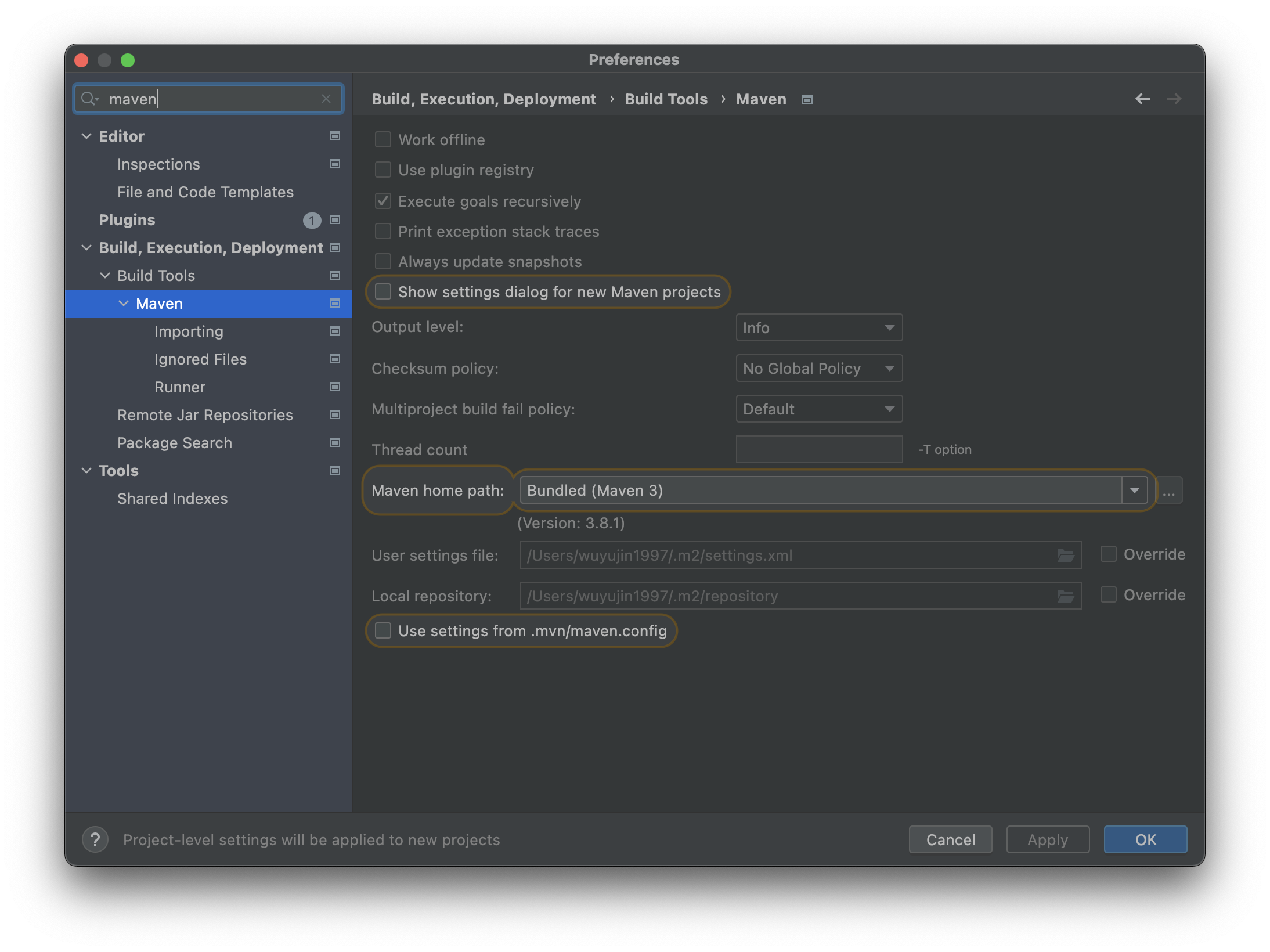Select Runner under Maven
The image size is (1270, 952).
click(x=180, y=387)
